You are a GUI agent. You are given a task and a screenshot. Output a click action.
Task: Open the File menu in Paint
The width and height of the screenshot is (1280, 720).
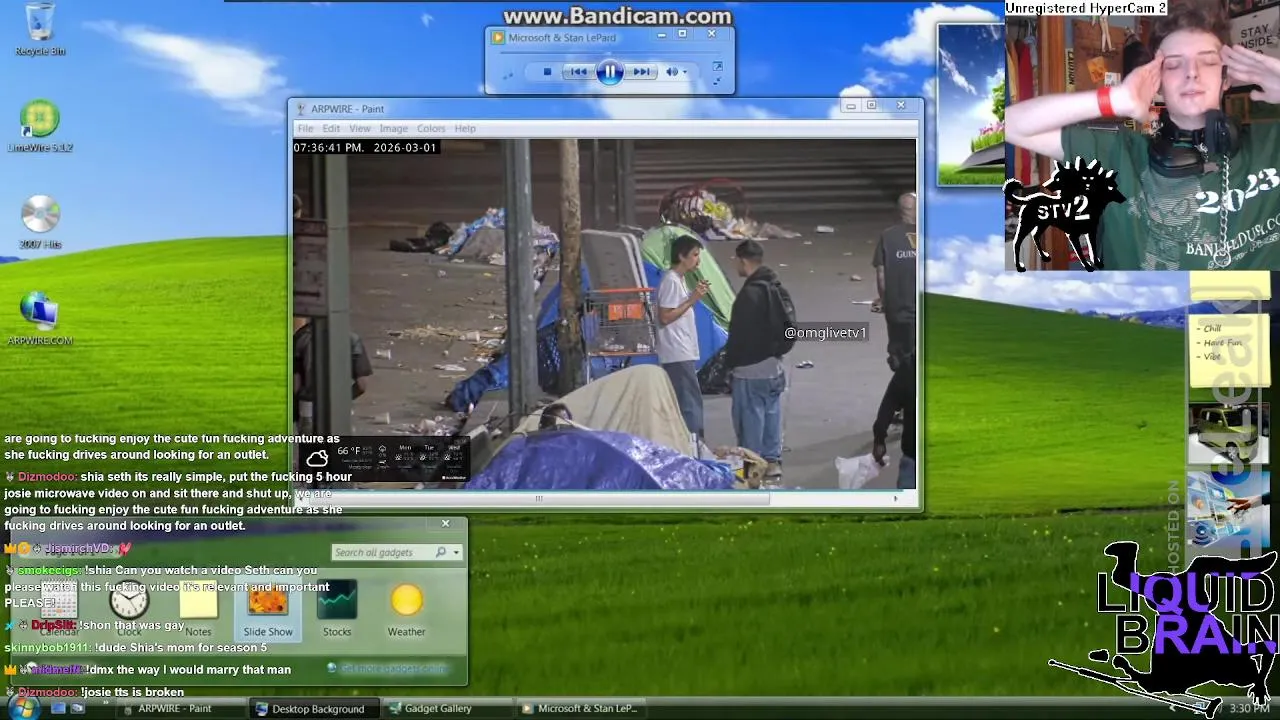pyautogui.click(x=305, y=129)
